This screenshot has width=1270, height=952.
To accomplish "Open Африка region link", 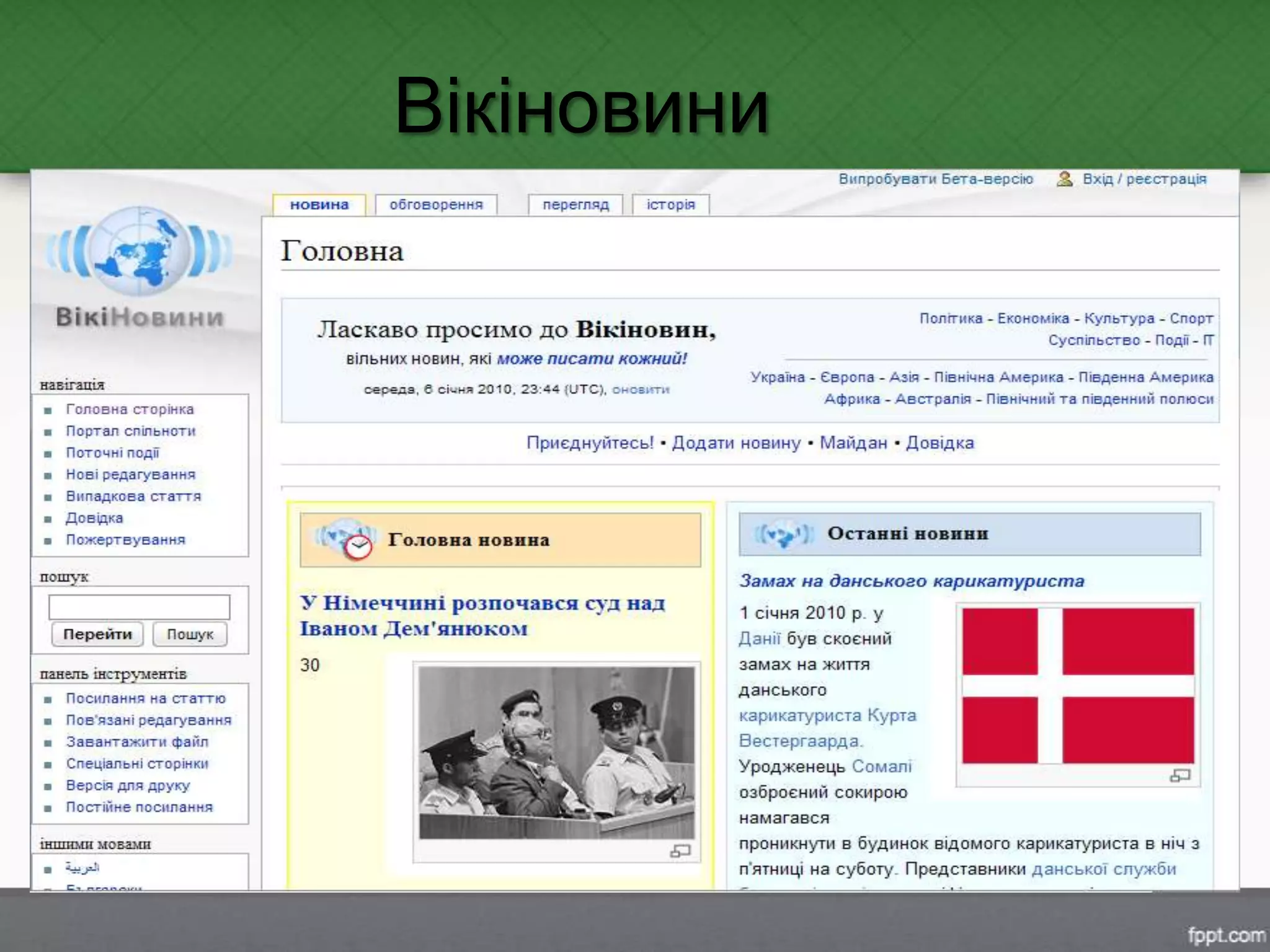I will [x=852, y=399].
